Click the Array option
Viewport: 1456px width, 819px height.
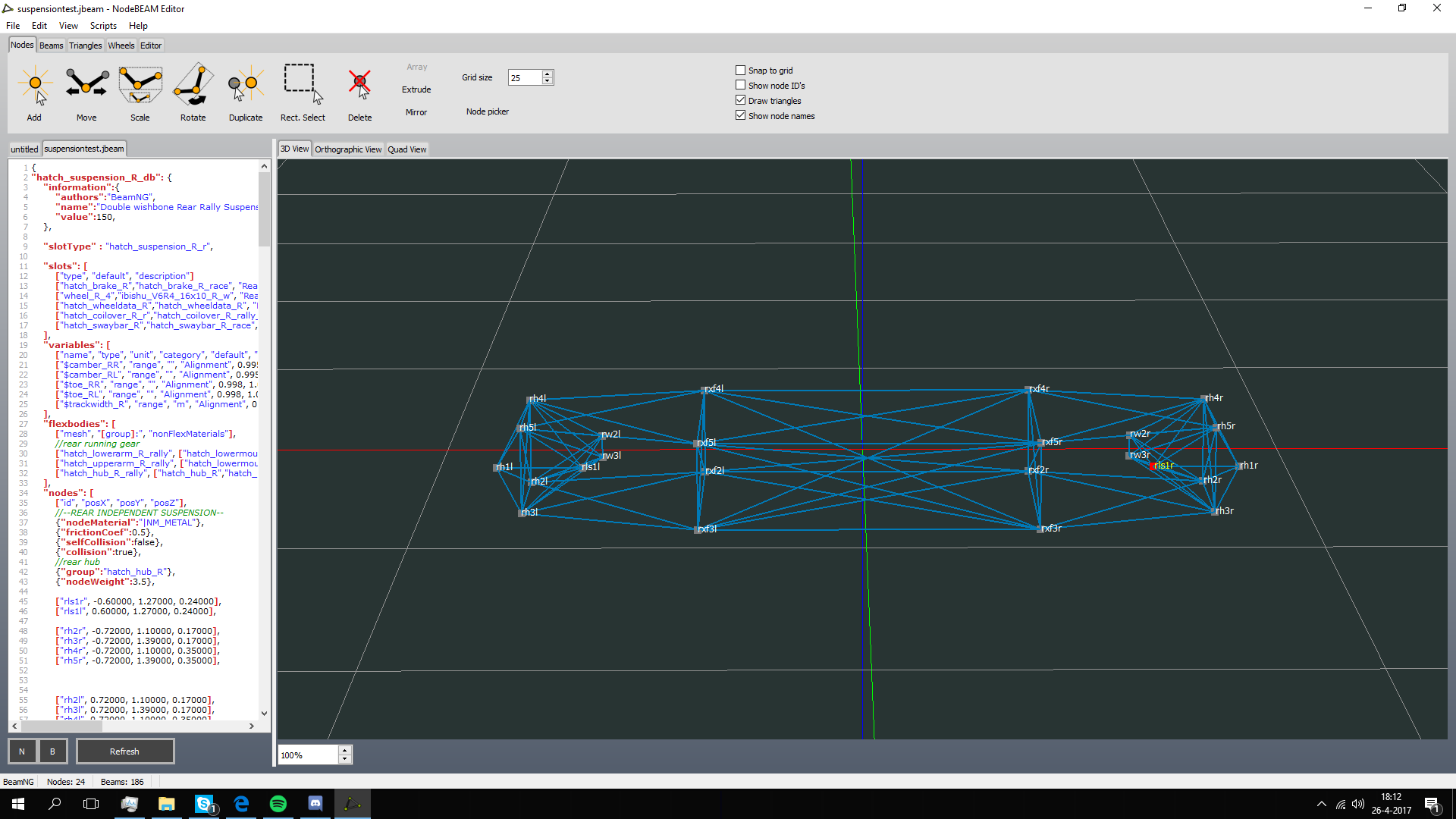[x=417, y=67]
